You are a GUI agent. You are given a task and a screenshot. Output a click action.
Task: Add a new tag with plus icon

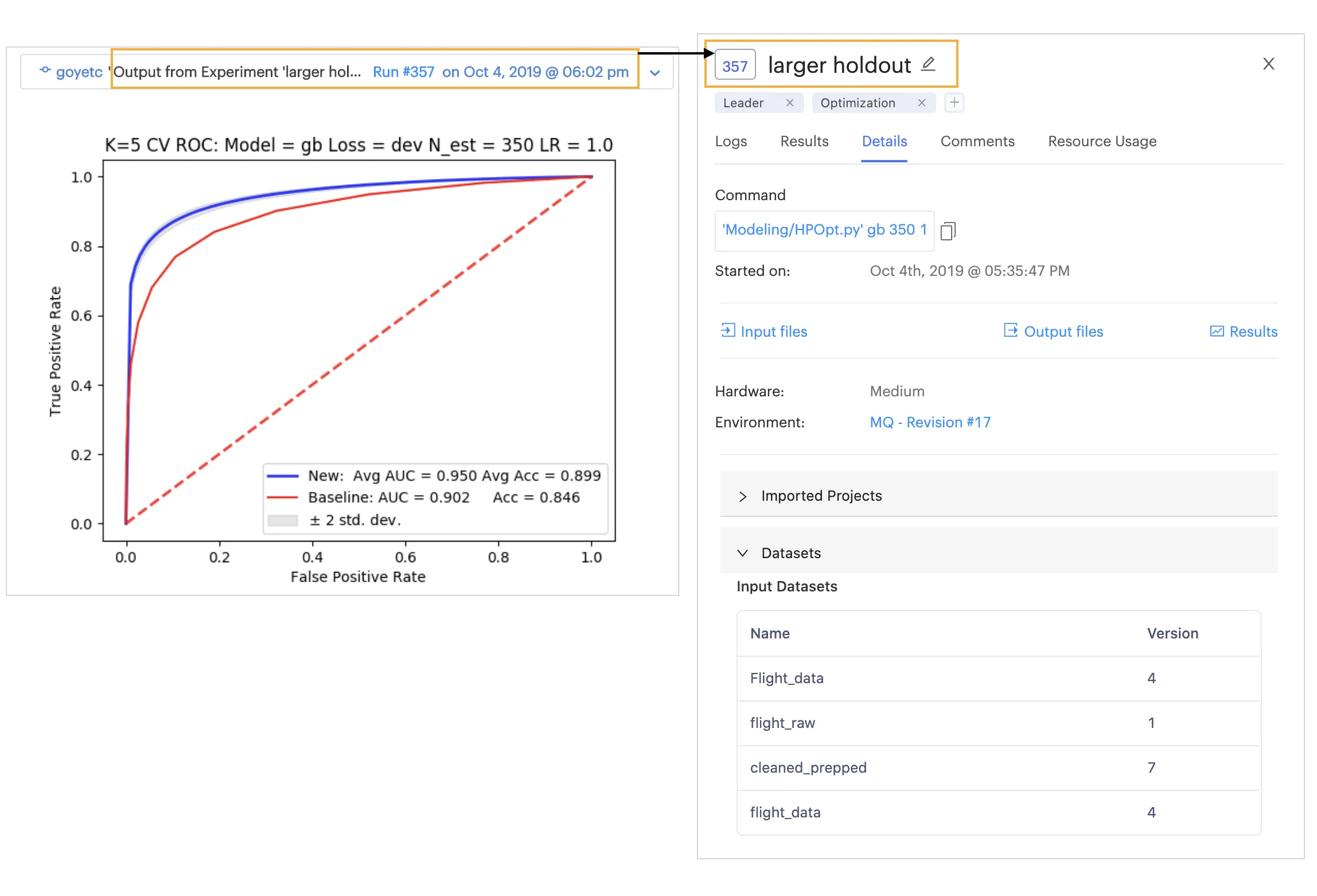[x=954, y=103]
